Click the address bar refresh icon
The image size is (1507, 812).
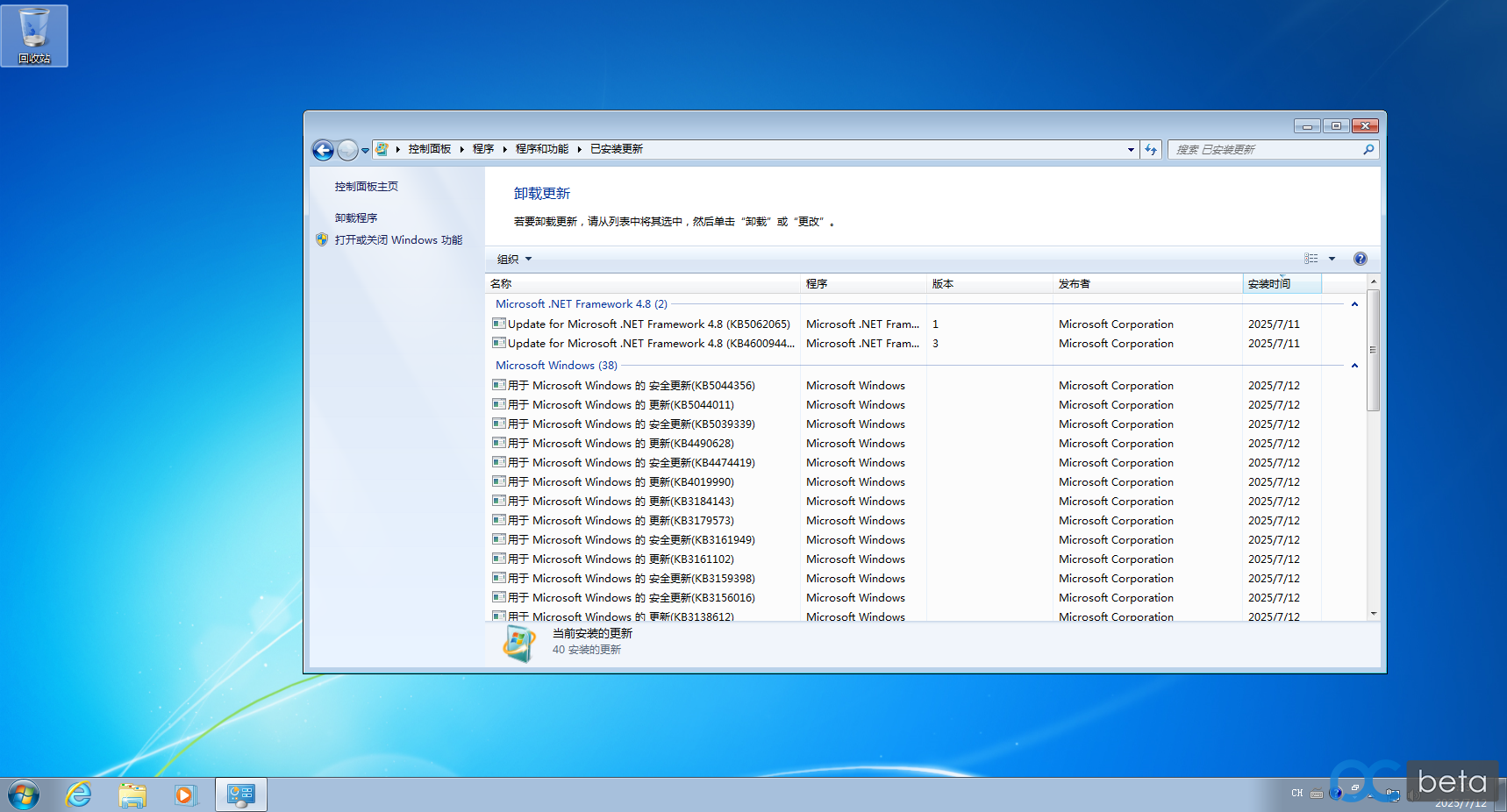(1151, 150)
